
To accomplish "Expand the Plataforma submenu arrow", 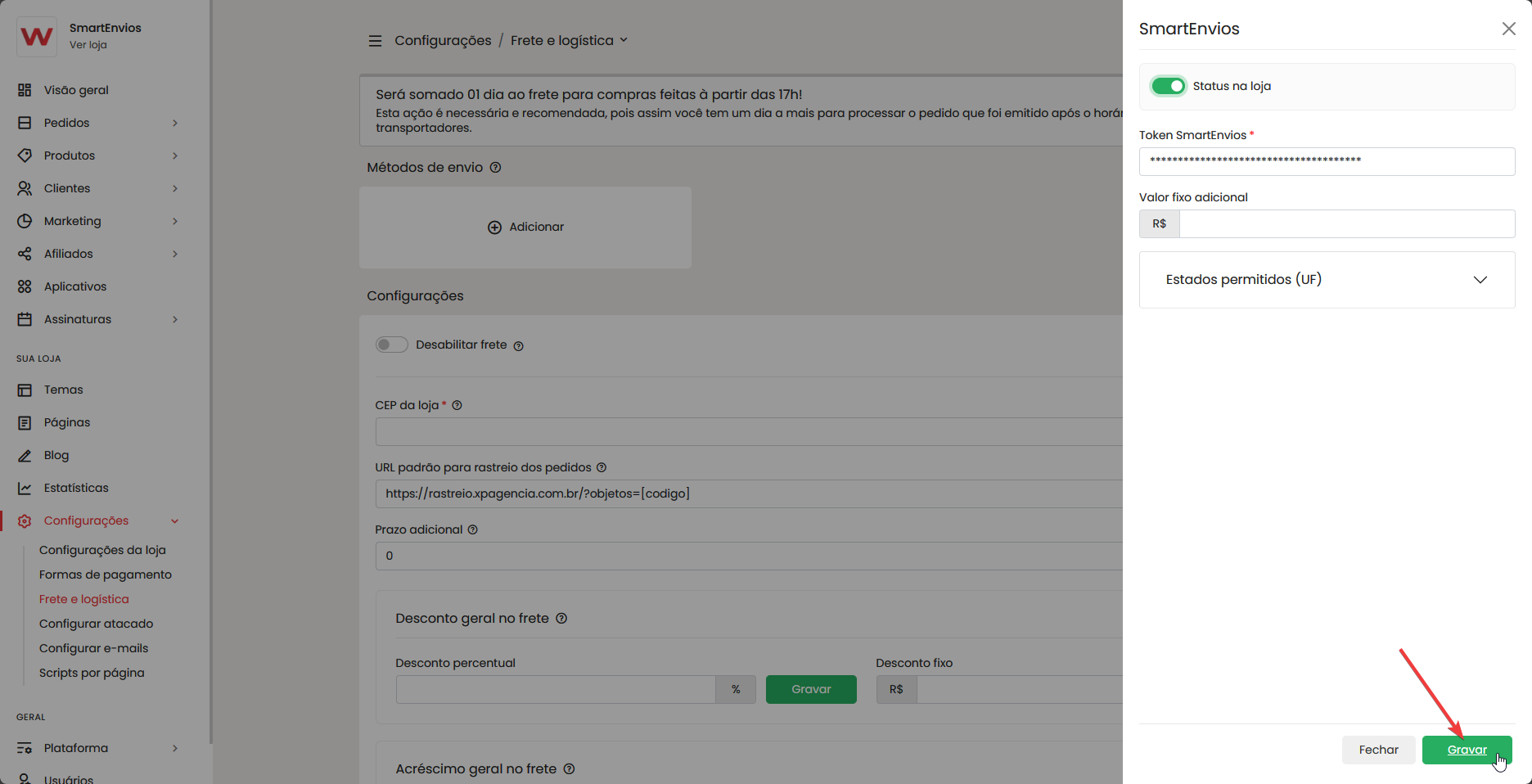I will click(x=175, y=748).
